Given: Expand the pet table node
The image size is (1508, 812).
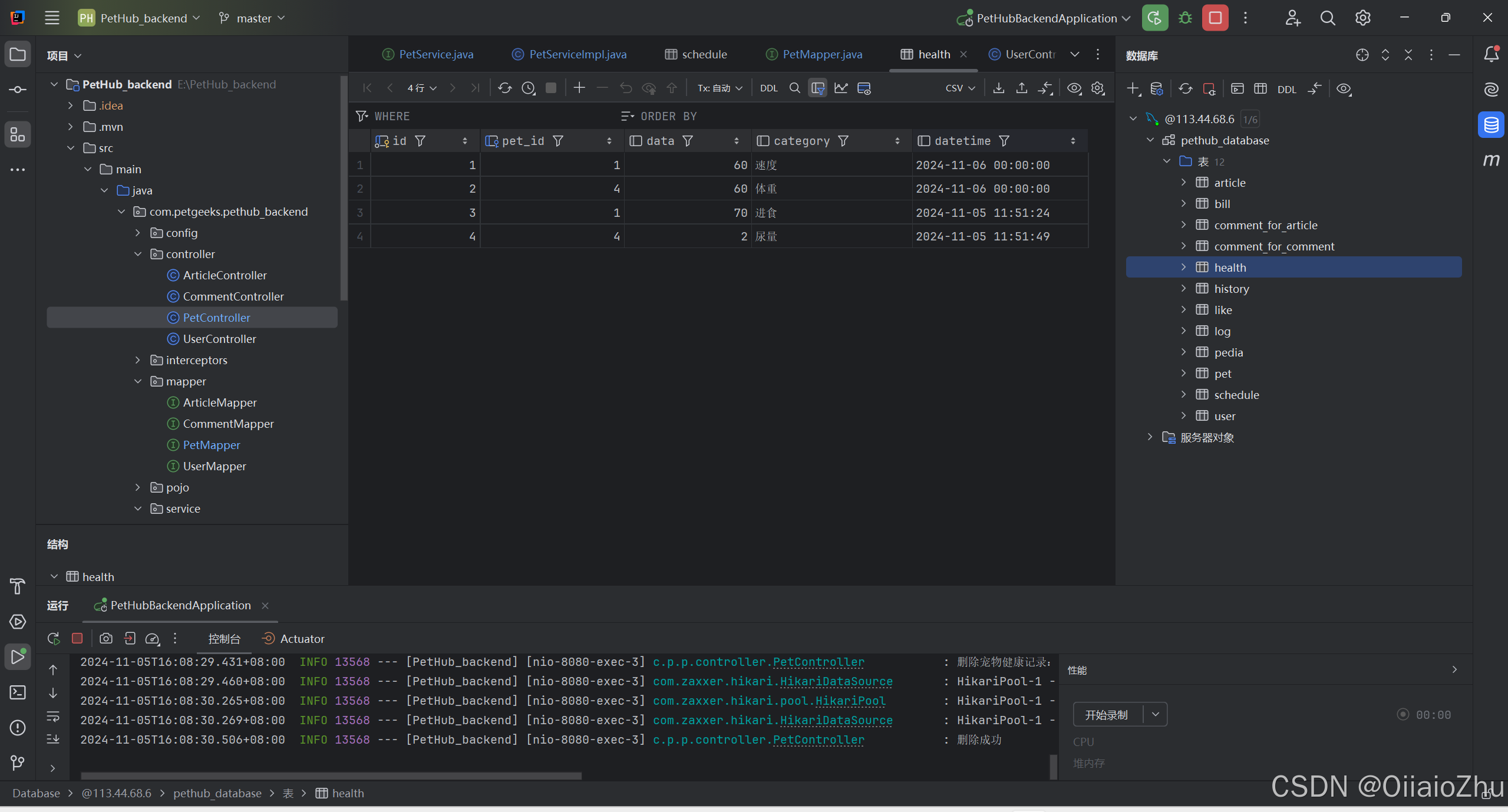Looking at the screenshot, I should (x=1183, y=374).
